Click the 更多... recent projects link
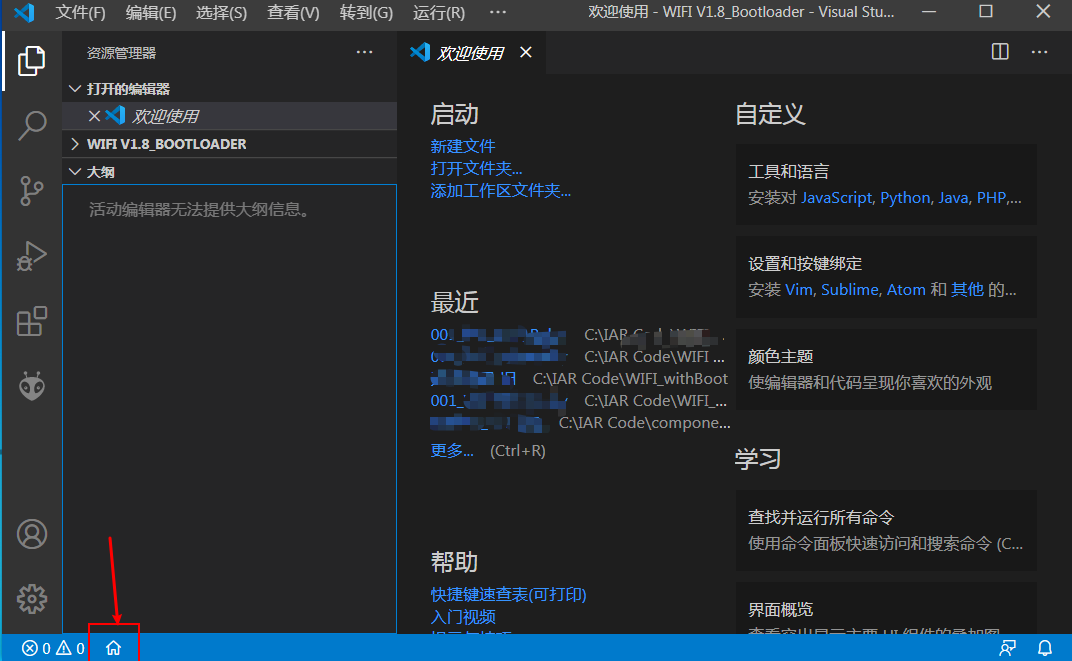This screenshot has width=1072, height=661. click(x=452, y=450)
